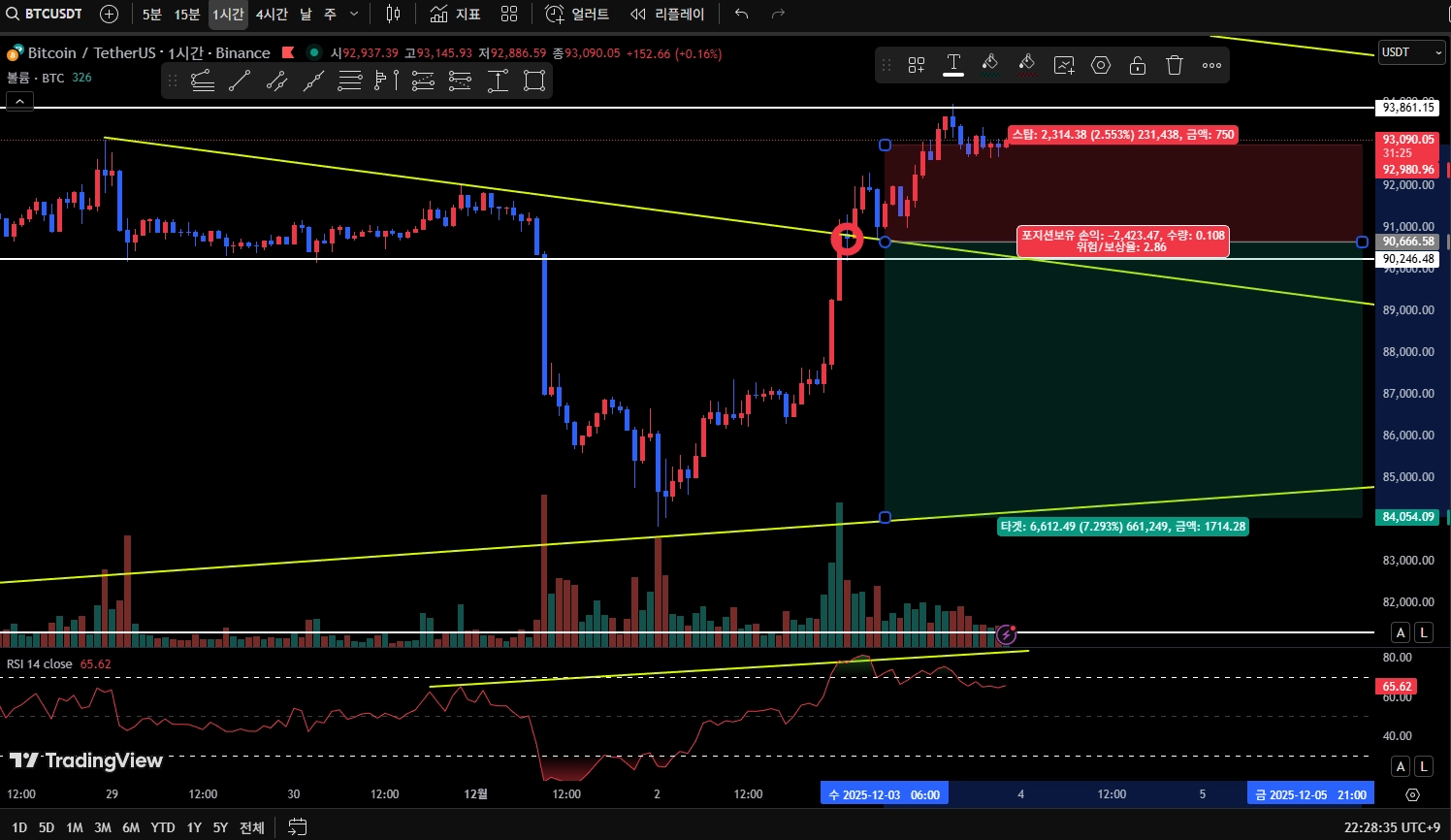Select the rectangle drawing tool

point(534,81)
